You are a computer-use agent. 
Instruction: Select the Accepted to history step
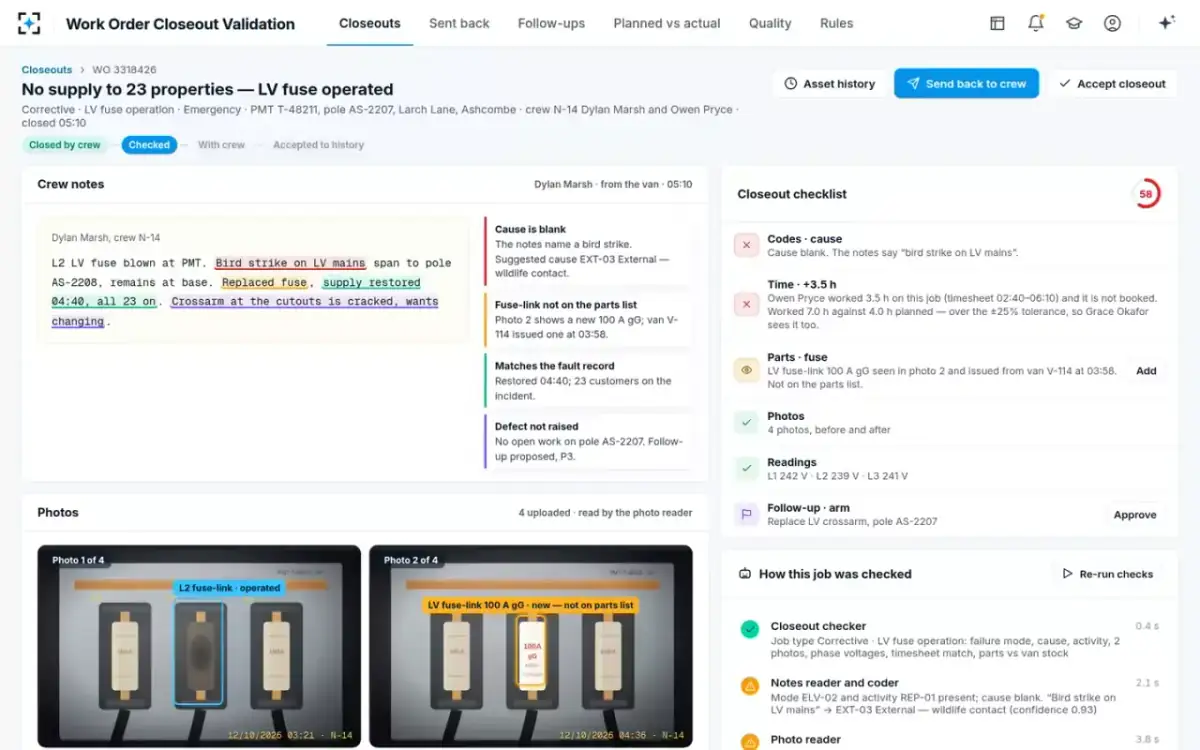[319, 145]
